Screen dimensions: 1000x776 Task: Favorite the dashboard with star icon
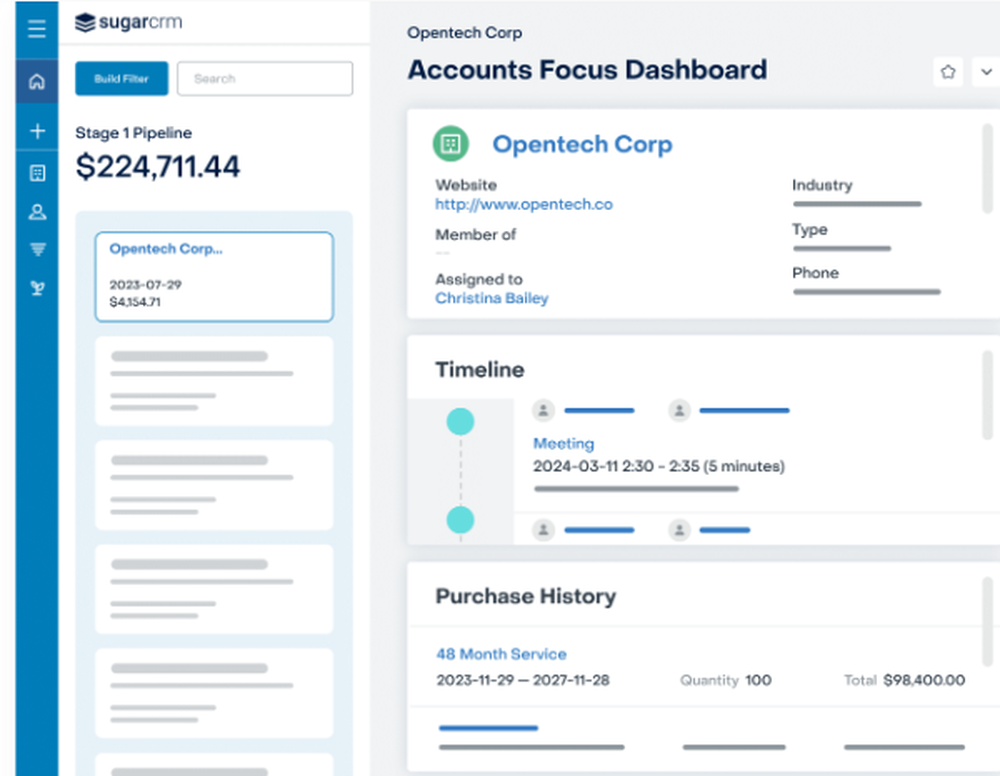[948, 72]
